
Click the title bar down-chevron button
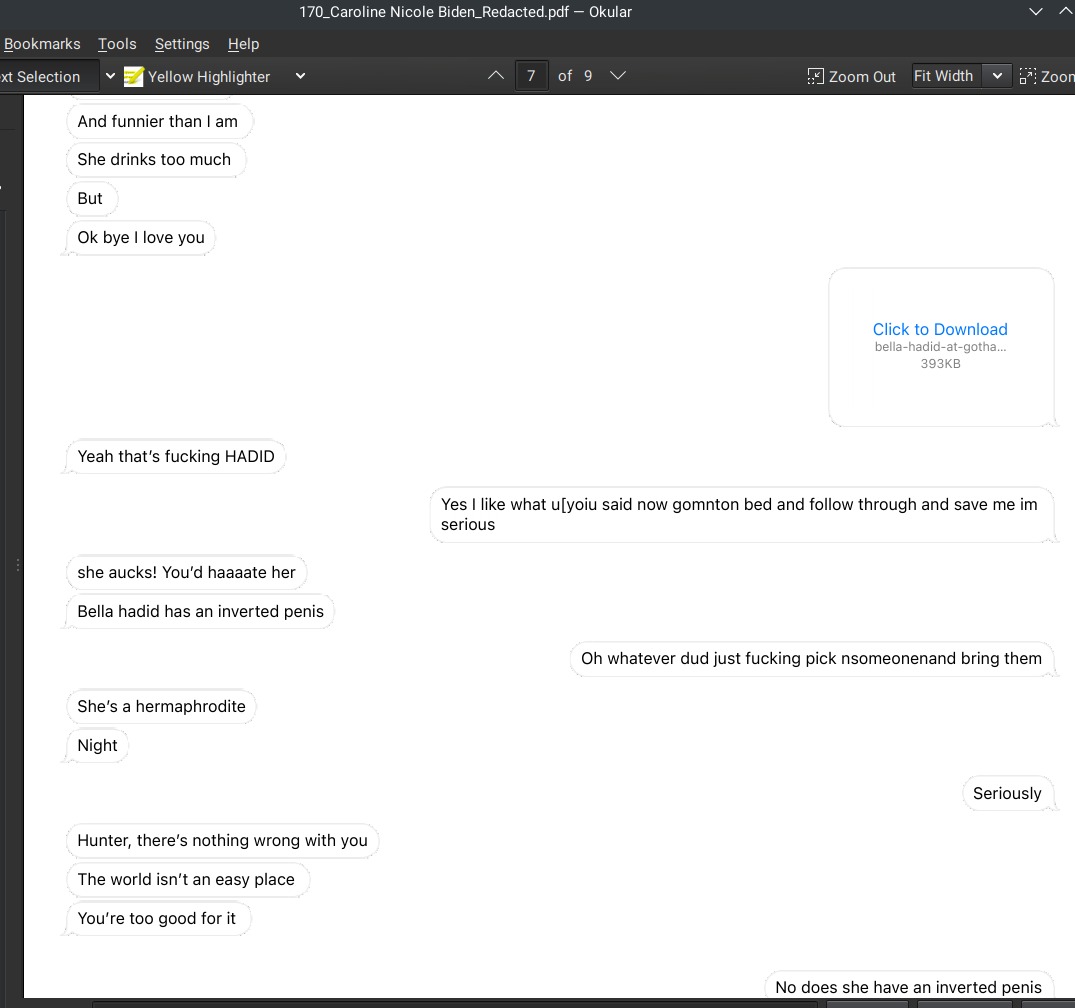pyautogui.click(x=1036, y=12)
